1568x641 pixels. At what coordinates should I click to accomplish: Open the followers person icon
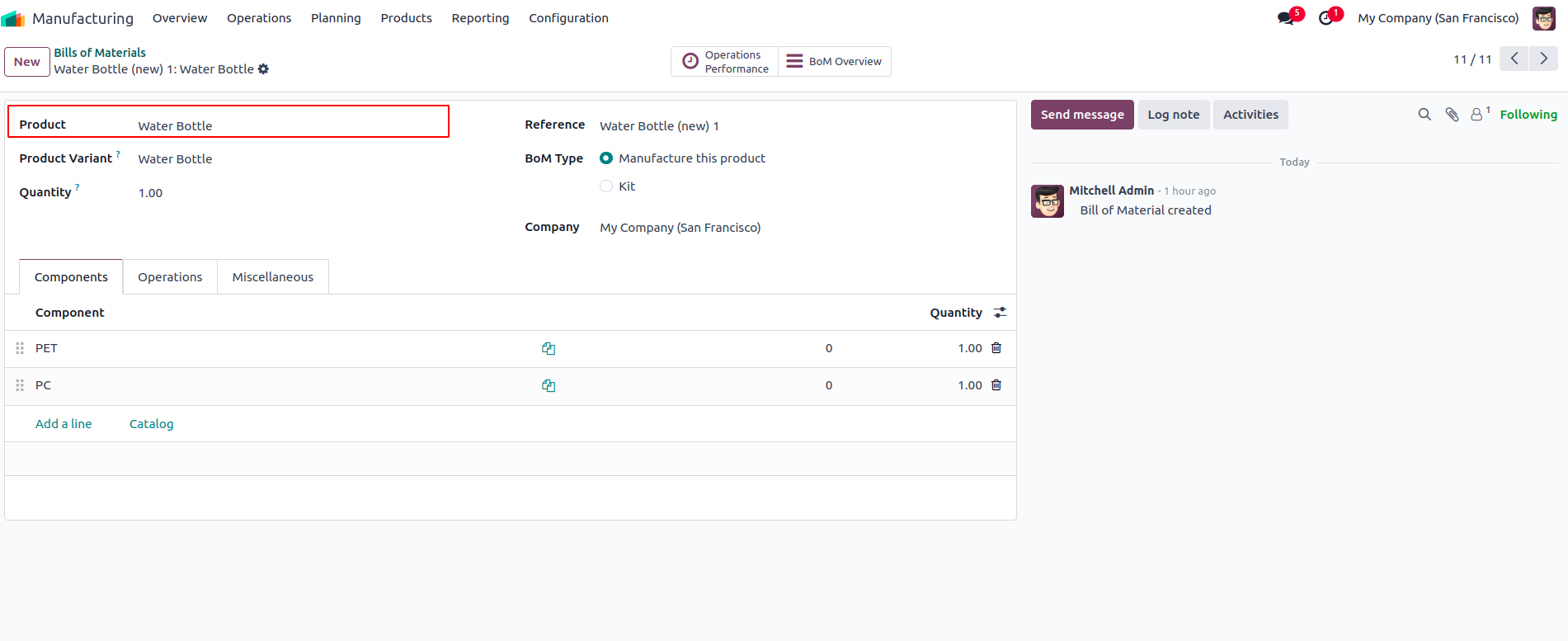tap(1476, 115)
